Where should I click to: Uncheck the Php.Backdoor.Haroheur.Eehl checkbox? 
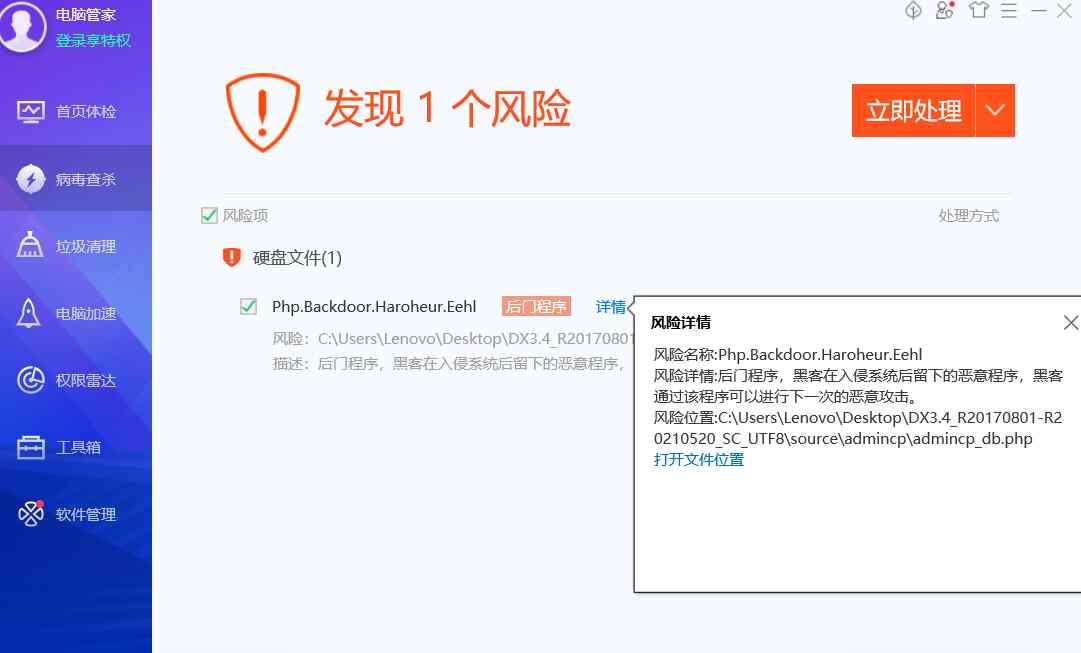tap(248, 306)
